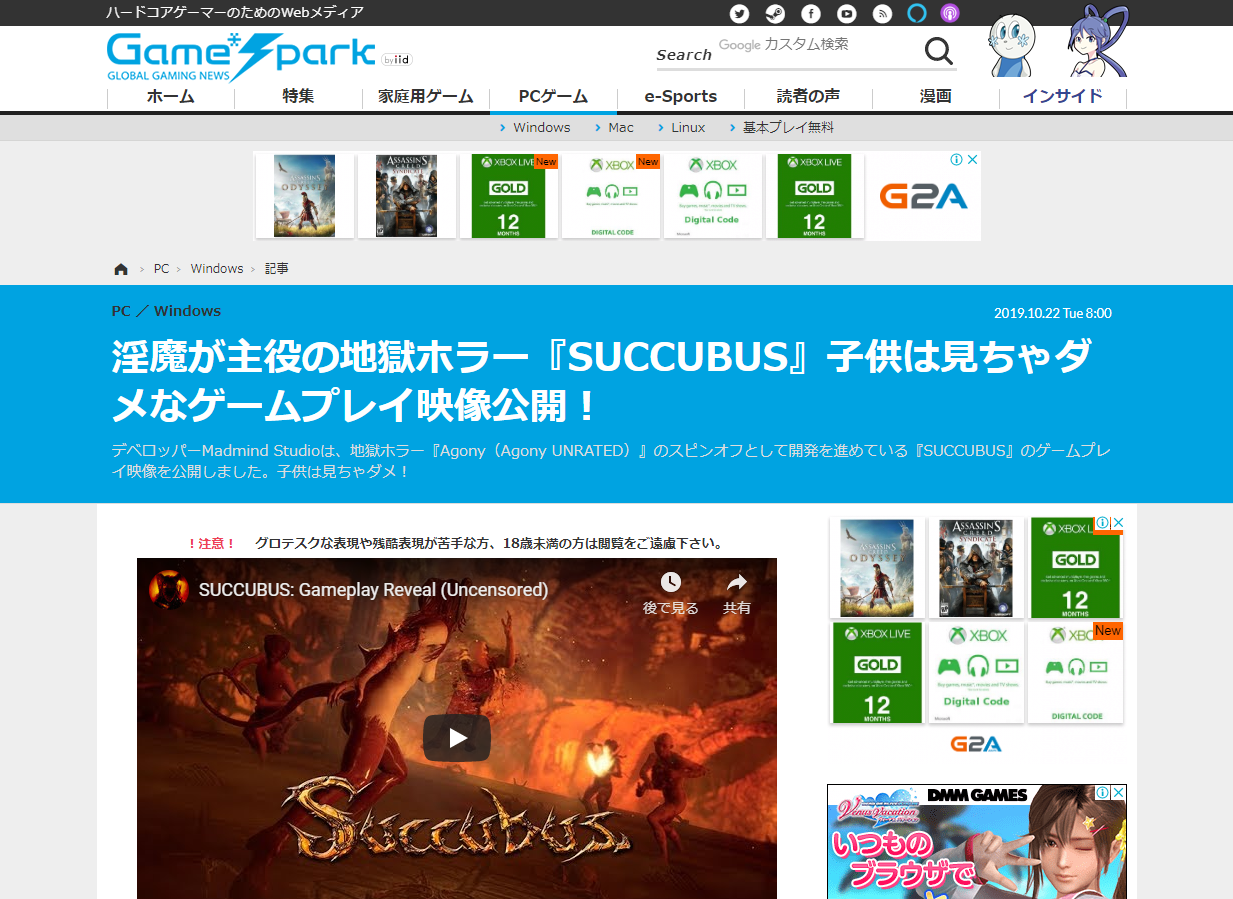1233x899 pixels.
Task: Click Assassin's Creed Syndicate in sidebar ad
Action: click(x=977, y=568)
